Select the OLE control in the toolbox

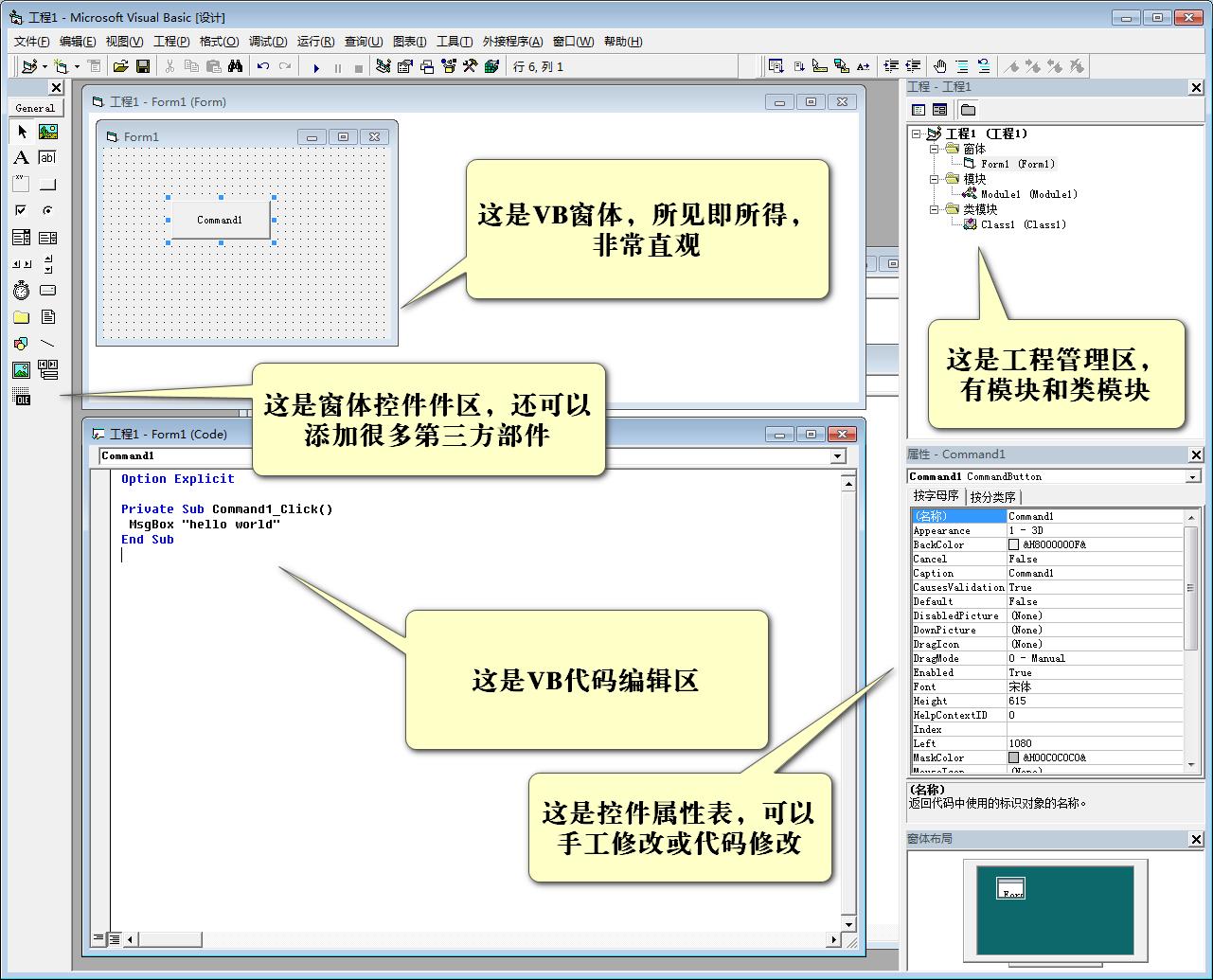(x=21, y=396)
